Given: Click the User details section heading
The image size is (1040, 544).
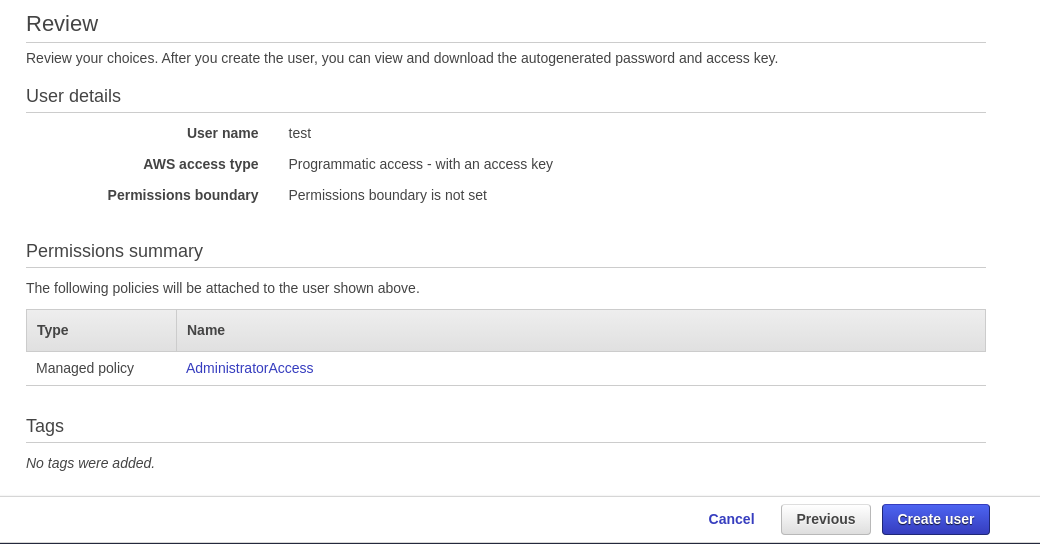Looking at the screenshot, I should [x=73, y=96].
